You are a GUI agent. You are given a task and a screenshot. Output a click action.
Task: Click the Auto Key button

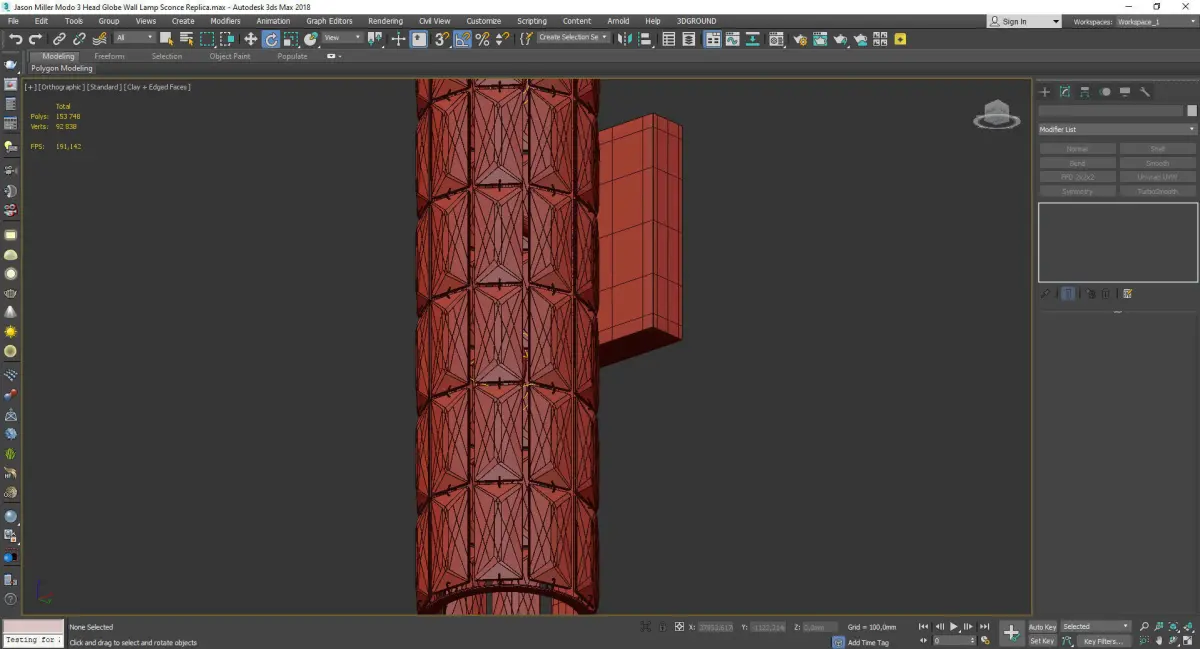pos(1043,627)
